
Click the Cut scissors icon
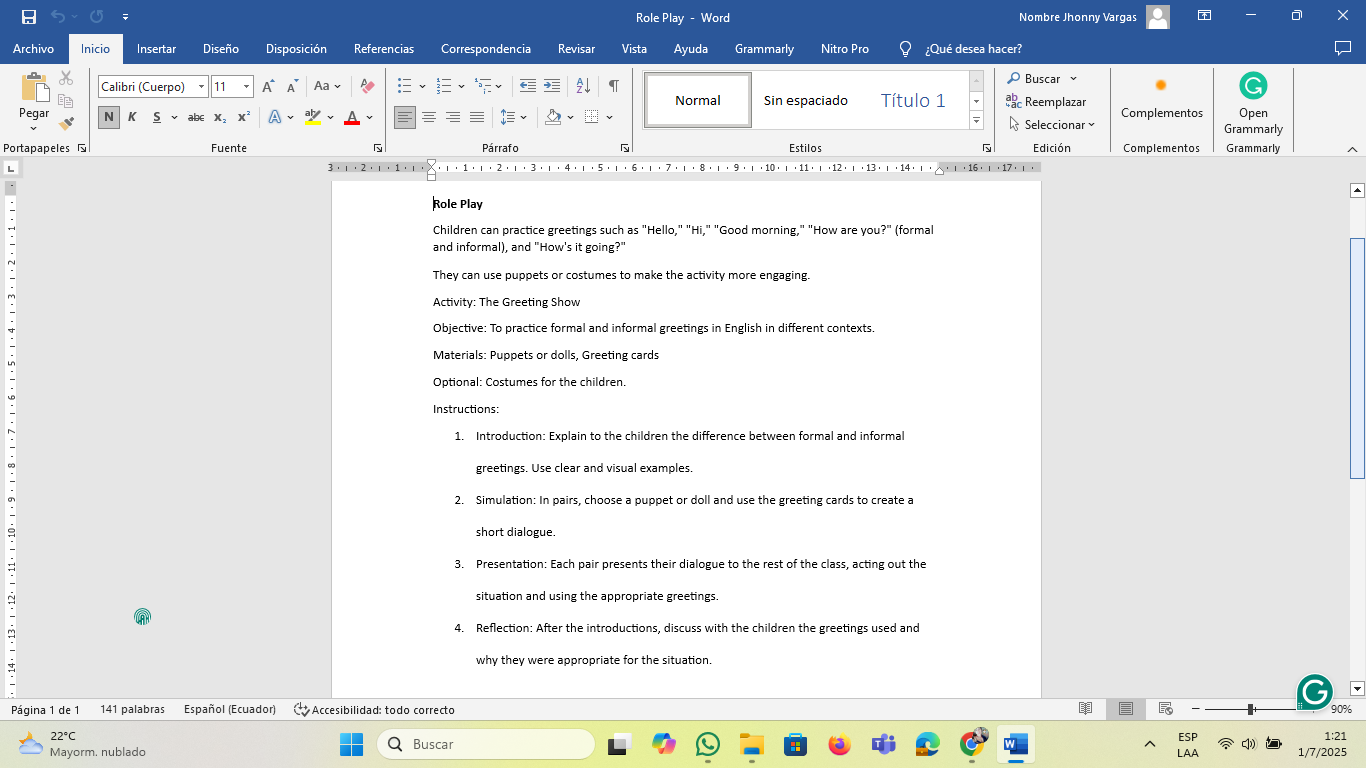tap(66, 78)
